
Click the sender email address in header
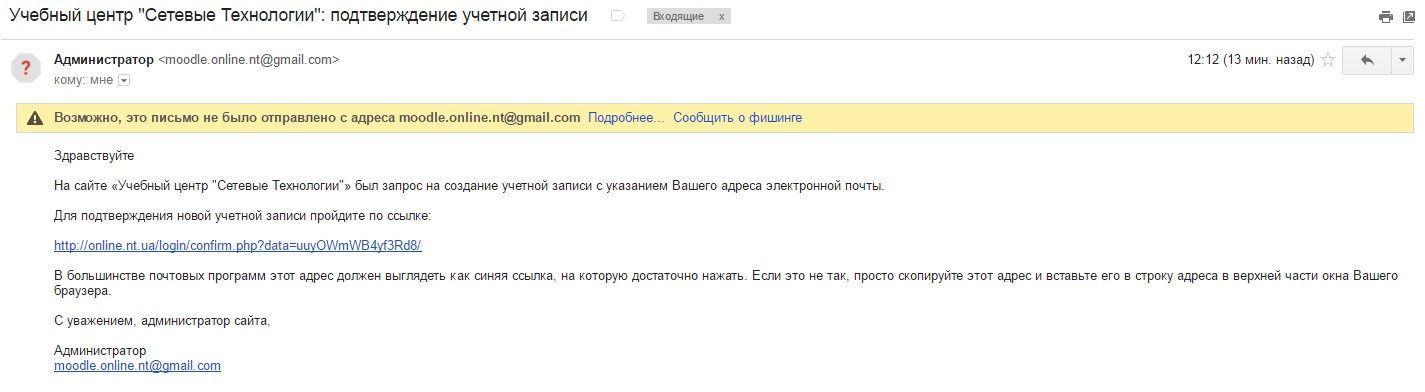pyautogui.click(x=249, y=60)
